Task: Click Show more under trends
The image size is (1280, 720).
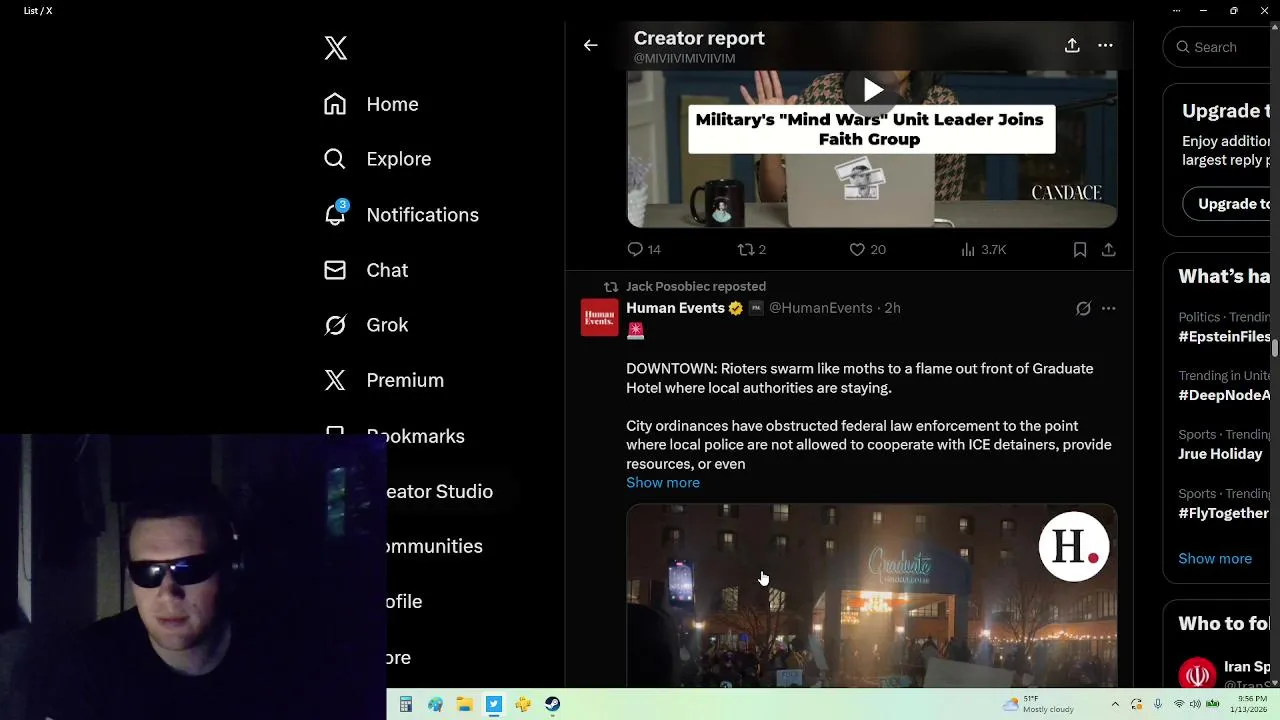Action: 1215,558
